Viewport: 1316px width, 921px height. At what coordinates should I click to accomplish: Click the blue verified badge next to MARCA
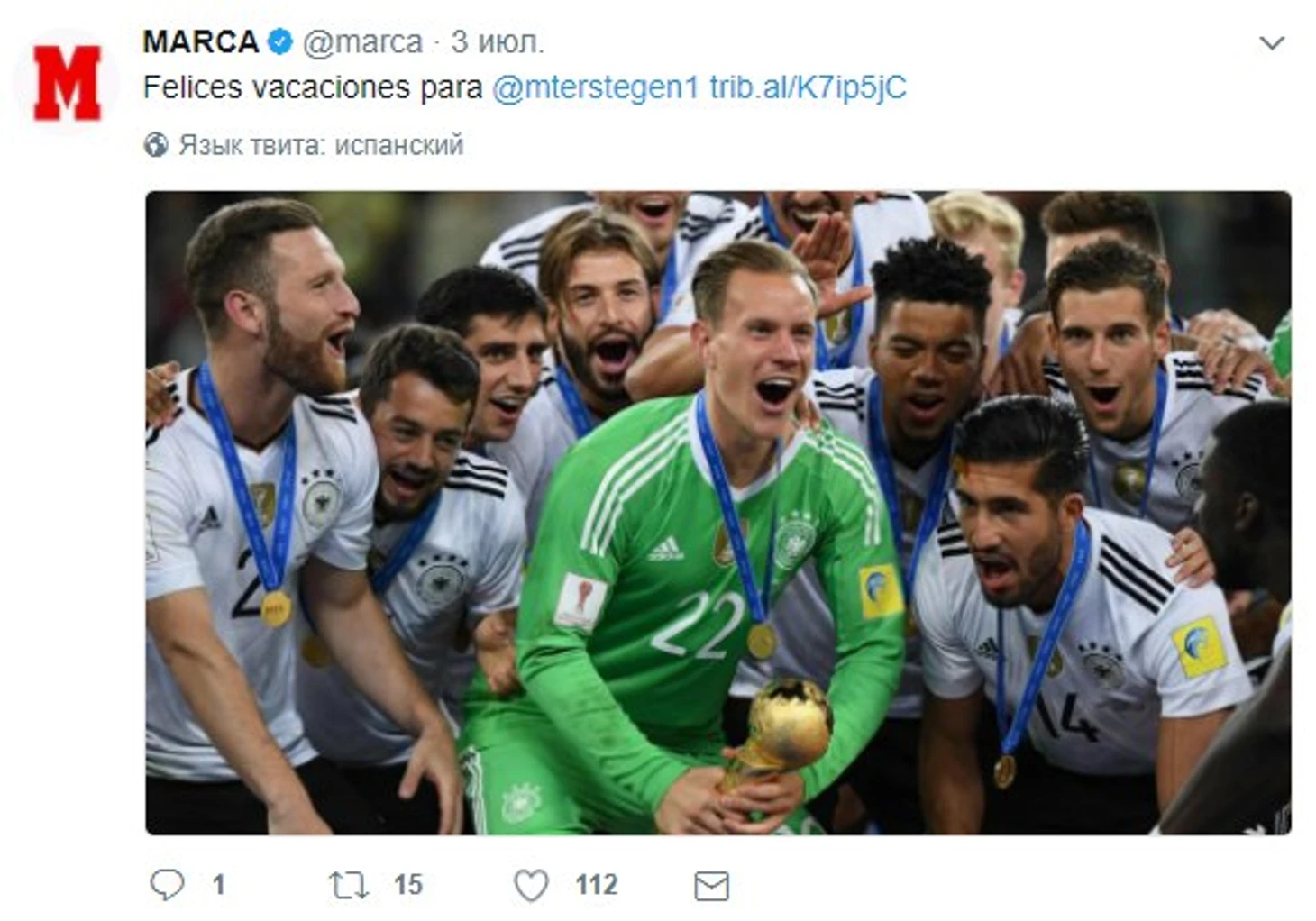280,41
